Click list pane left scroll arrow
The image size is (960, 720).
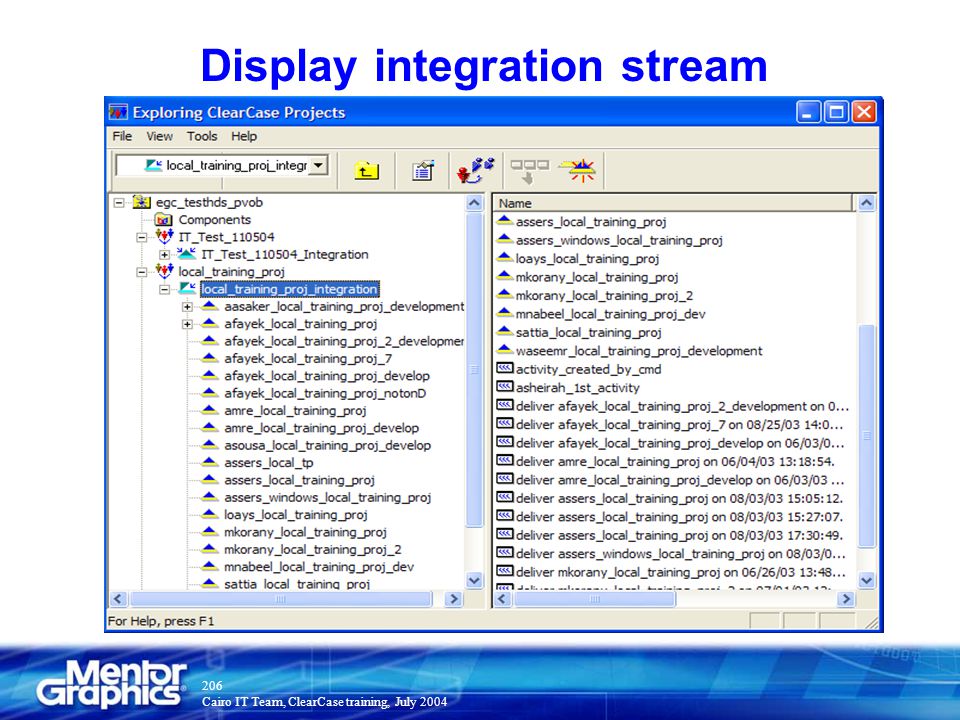(x=503, y=599)
